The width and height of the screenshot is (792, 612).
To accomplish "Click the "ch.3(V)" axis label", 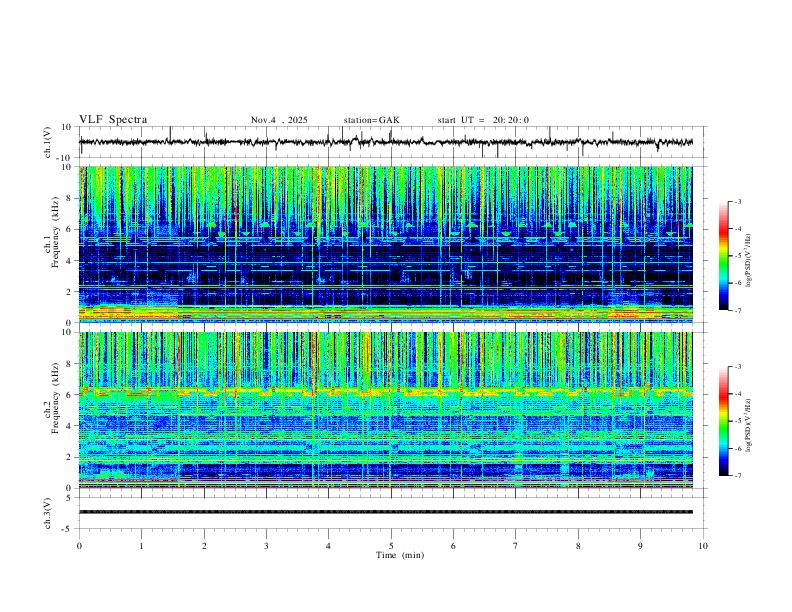I will 48,514.
